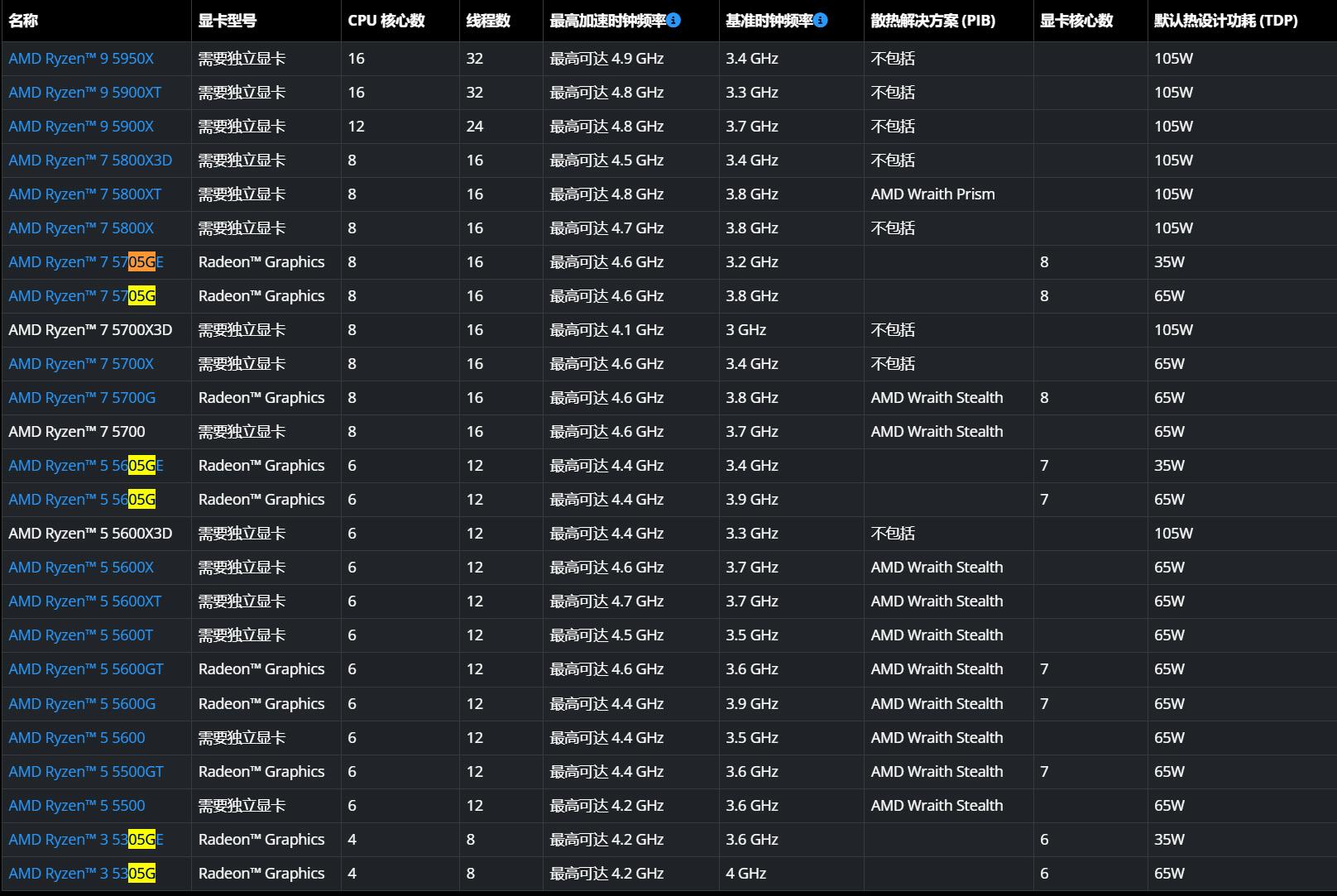Open AMD Ryzen 5 5600GT link
The height and width of the screenshot is (896, 1337).
(86, 669)
